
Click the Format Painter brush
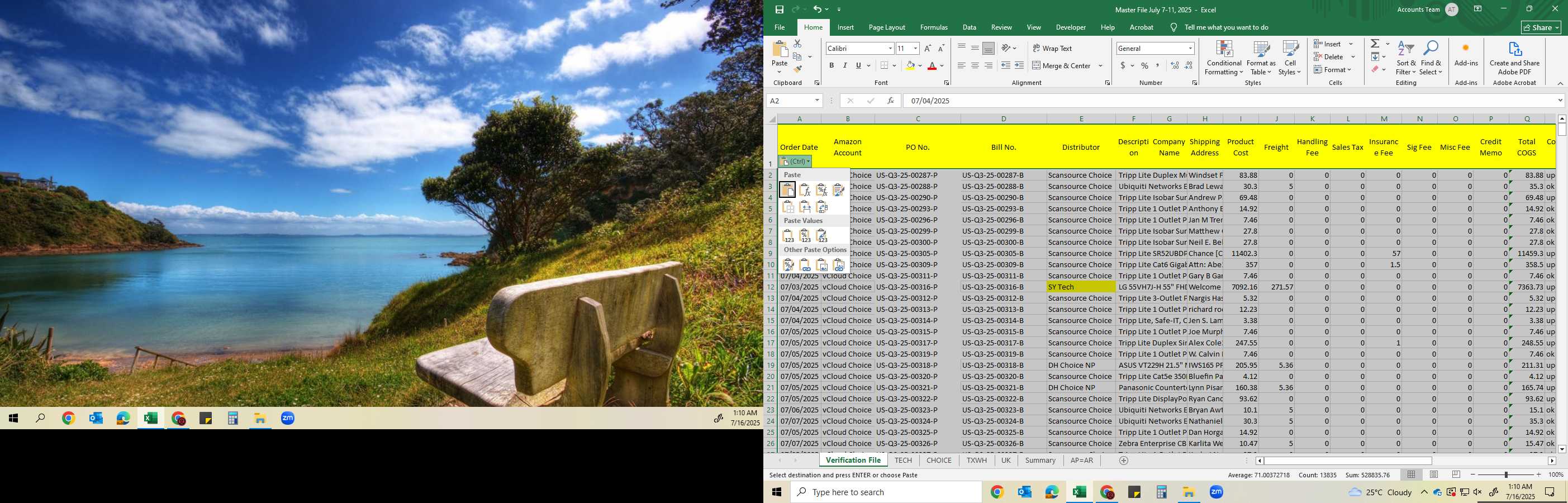[x=797, y=69]
